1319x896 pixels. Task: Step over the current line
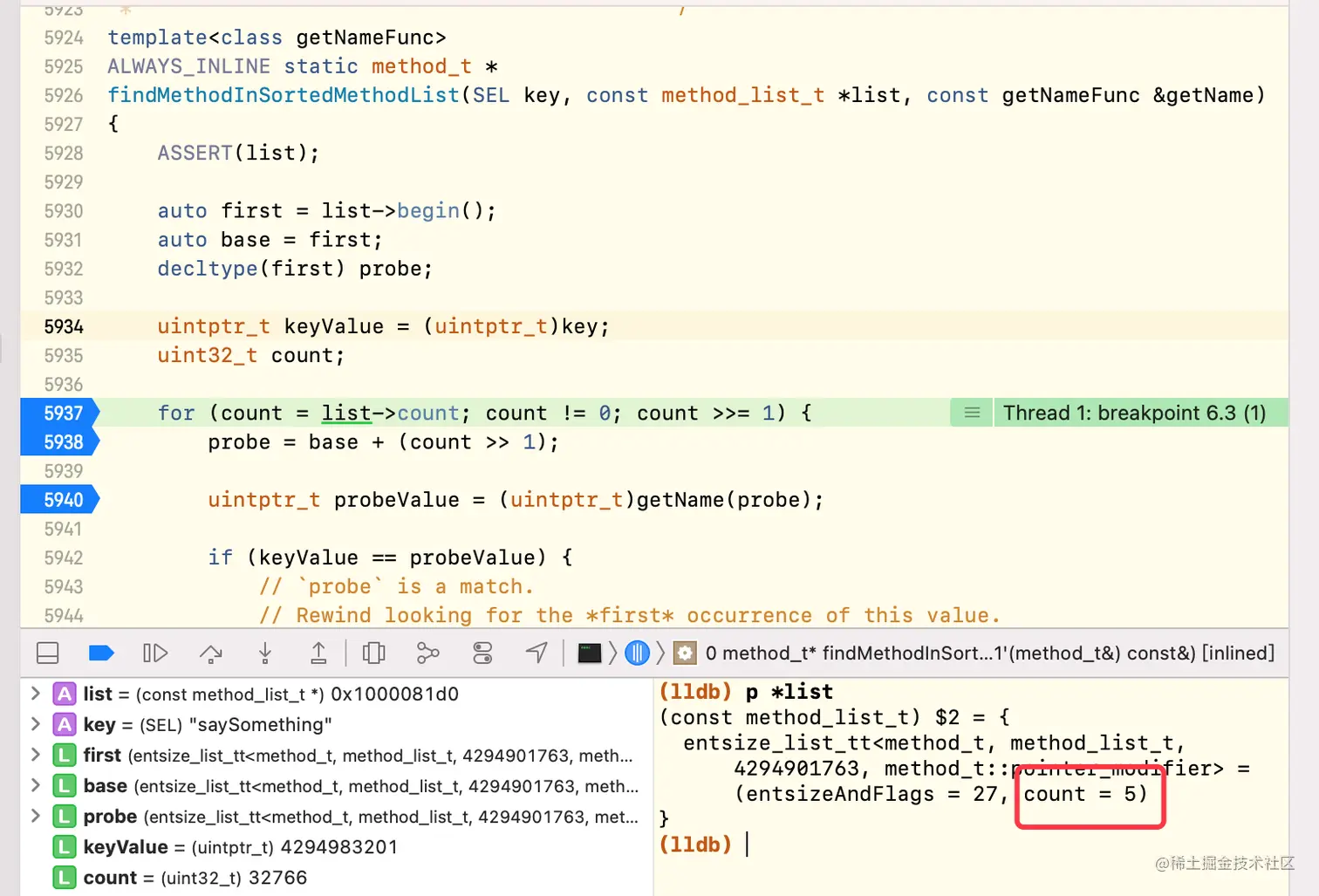tap(211, 653)
